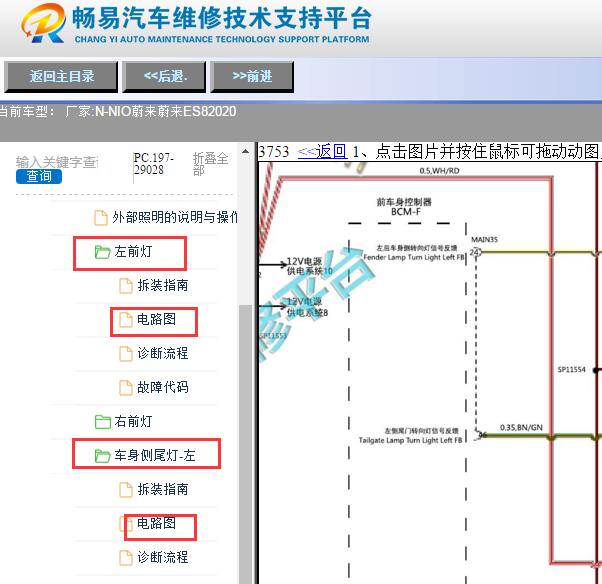Click 折叠全部 to collapse all
The width and height of the screenshot is (602, 584).
click(210, 164)
